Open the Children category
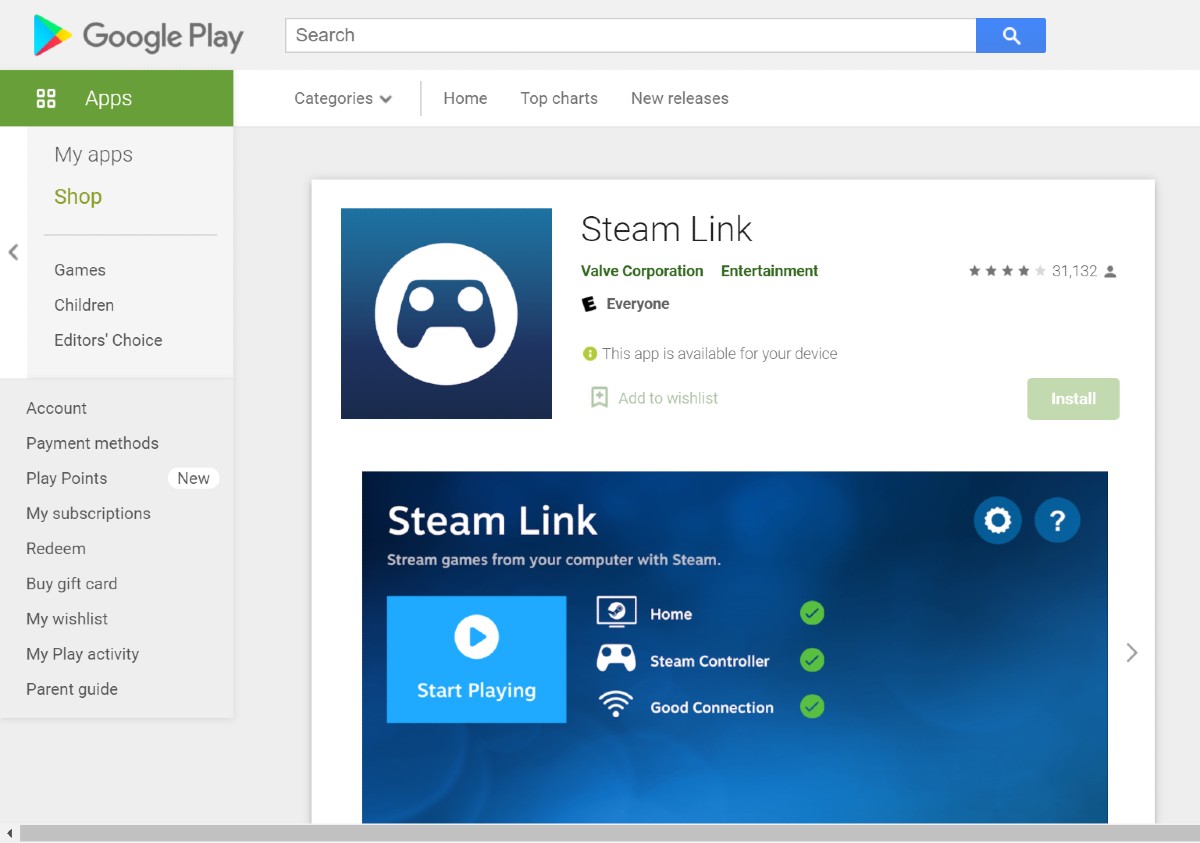Viewport: 1200px width, 843px height. point(84,305)
